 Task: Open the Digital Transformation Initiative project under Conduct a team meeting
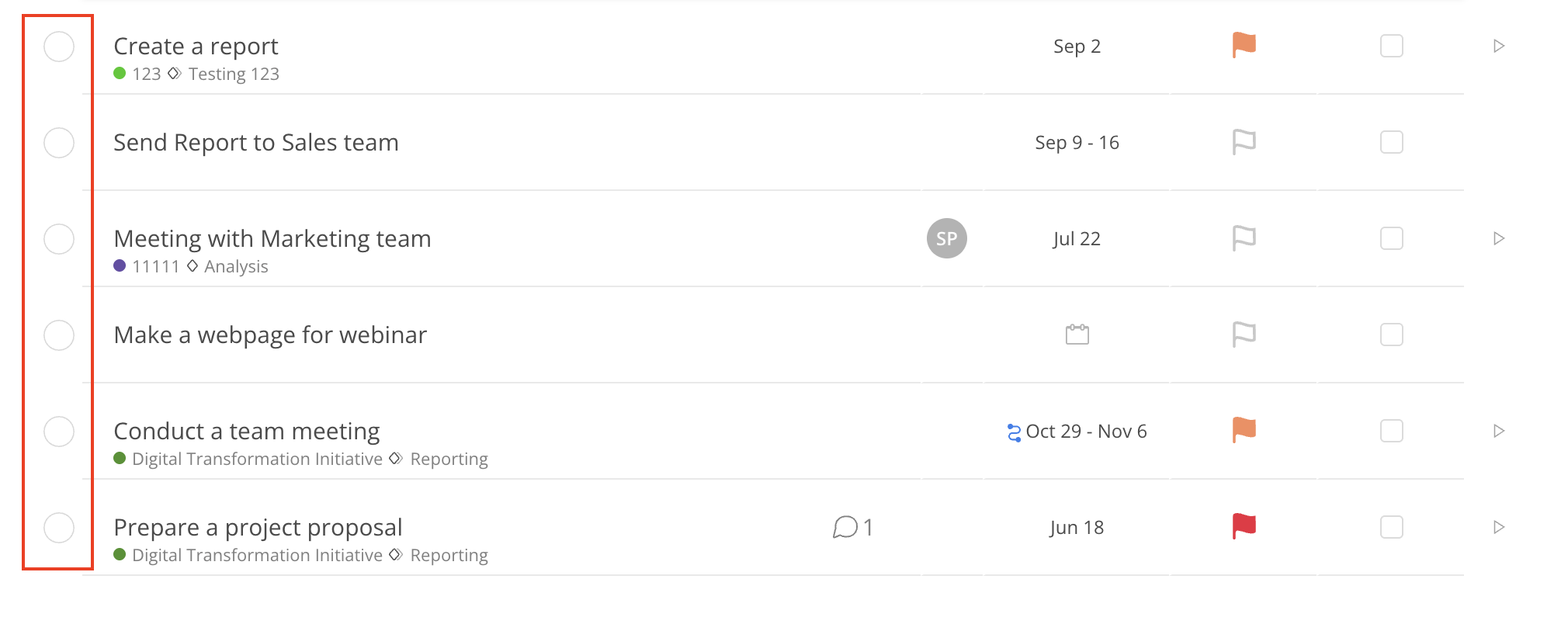coord(257,459)
